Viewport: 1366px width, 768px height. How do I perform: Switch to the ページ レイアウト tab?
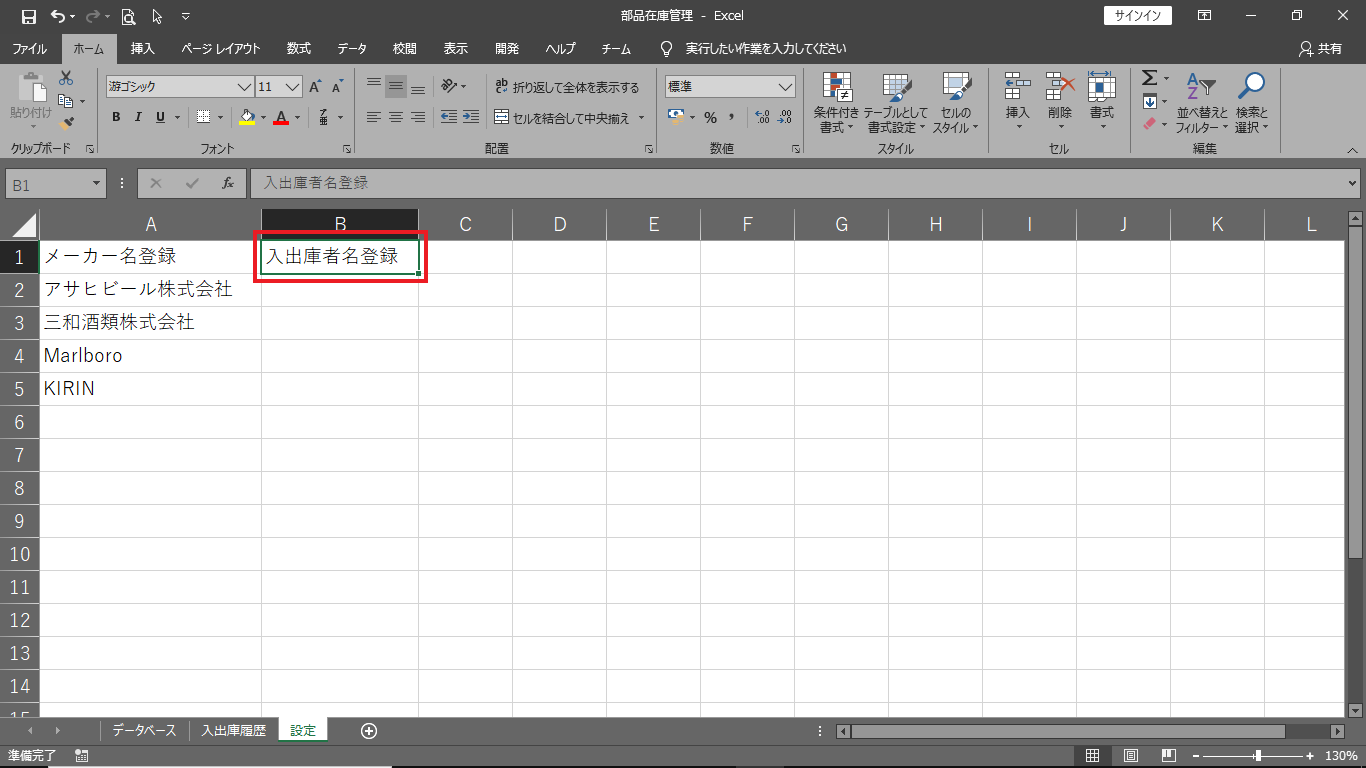coord(221,48)
